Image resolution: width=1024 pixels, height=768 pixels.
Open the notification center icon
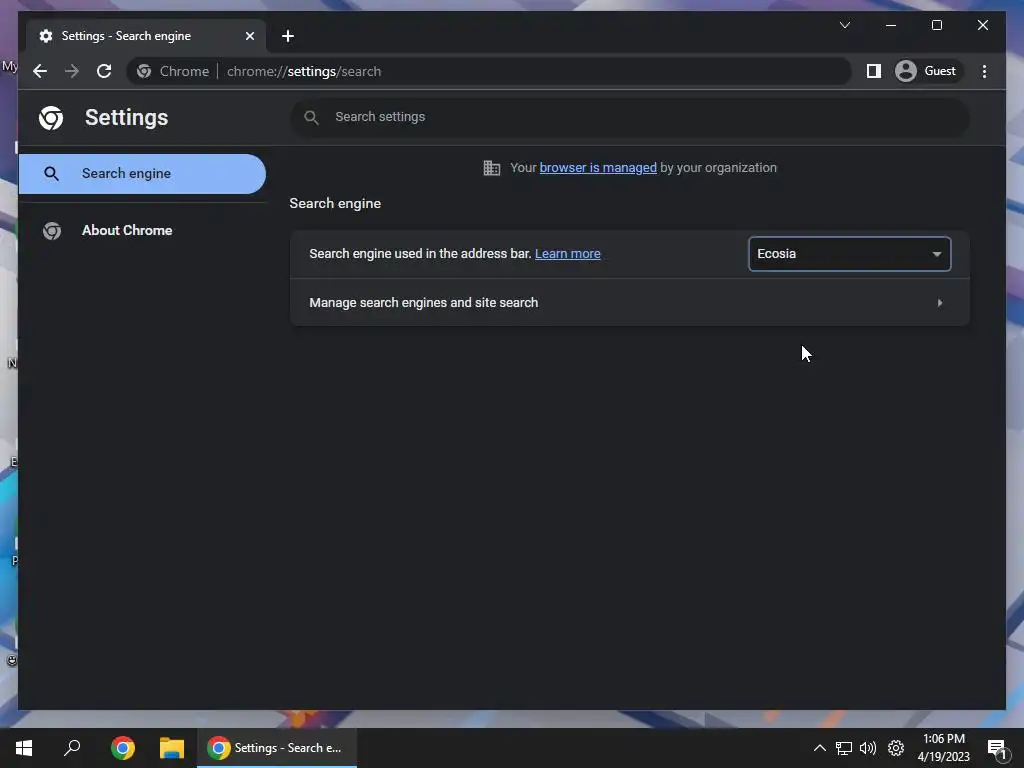coord(997,748)
